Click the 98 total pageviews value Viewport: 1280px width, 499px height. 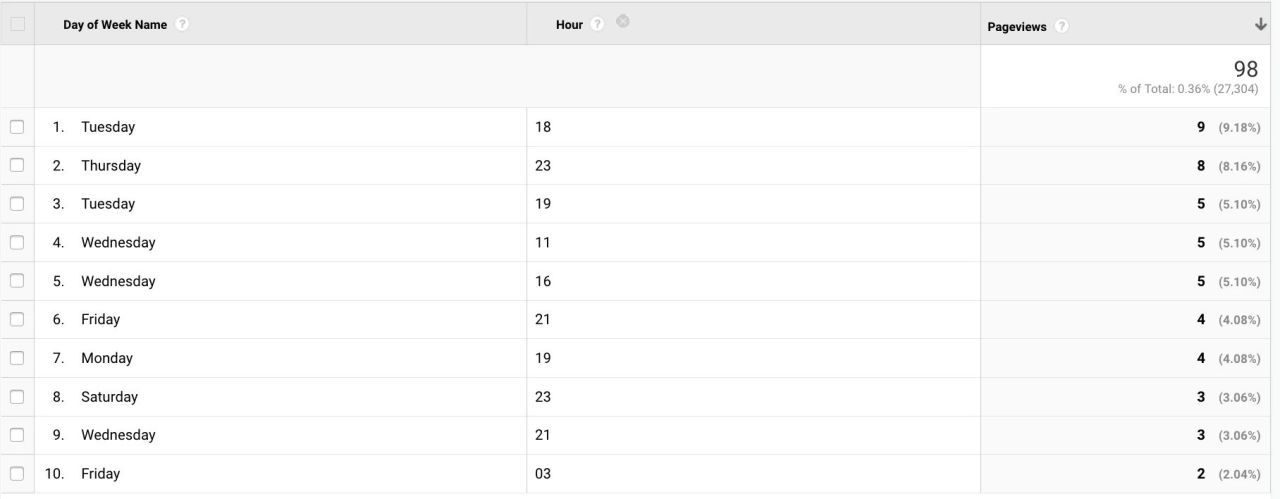tap(1245, 69)
